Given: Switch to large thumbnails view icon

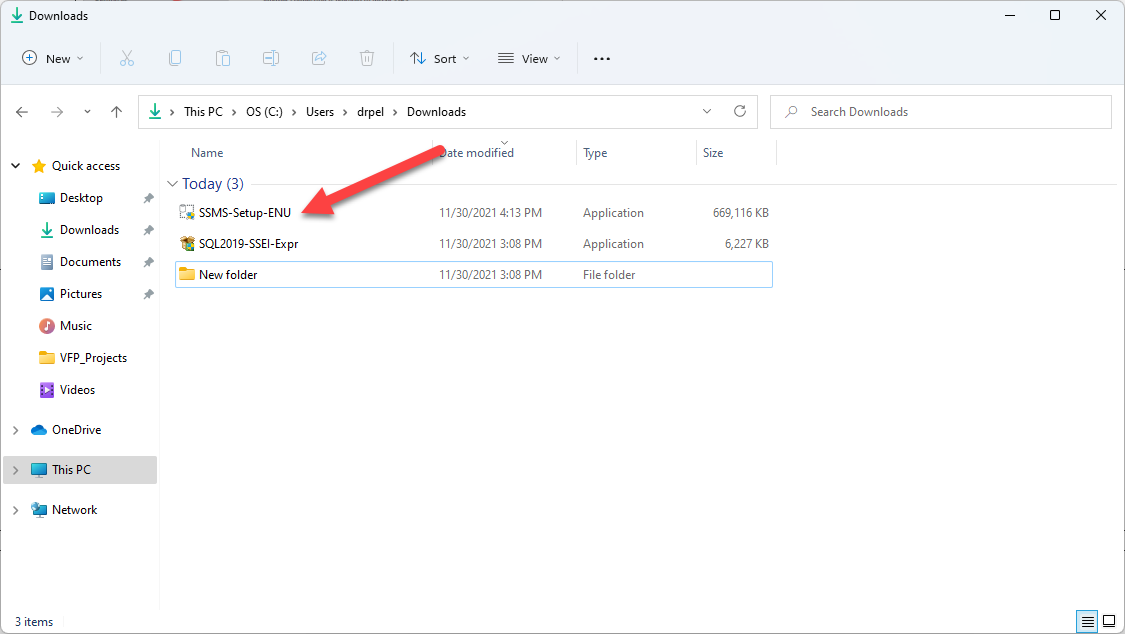Looking at the screenshot, I should click(x=1109, y=621).
